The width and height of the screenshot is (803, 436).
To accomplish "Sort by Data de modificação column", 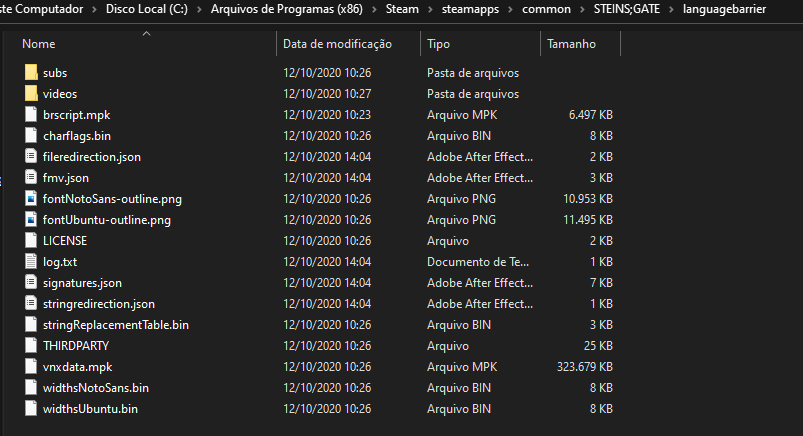I will click(337, 44).
